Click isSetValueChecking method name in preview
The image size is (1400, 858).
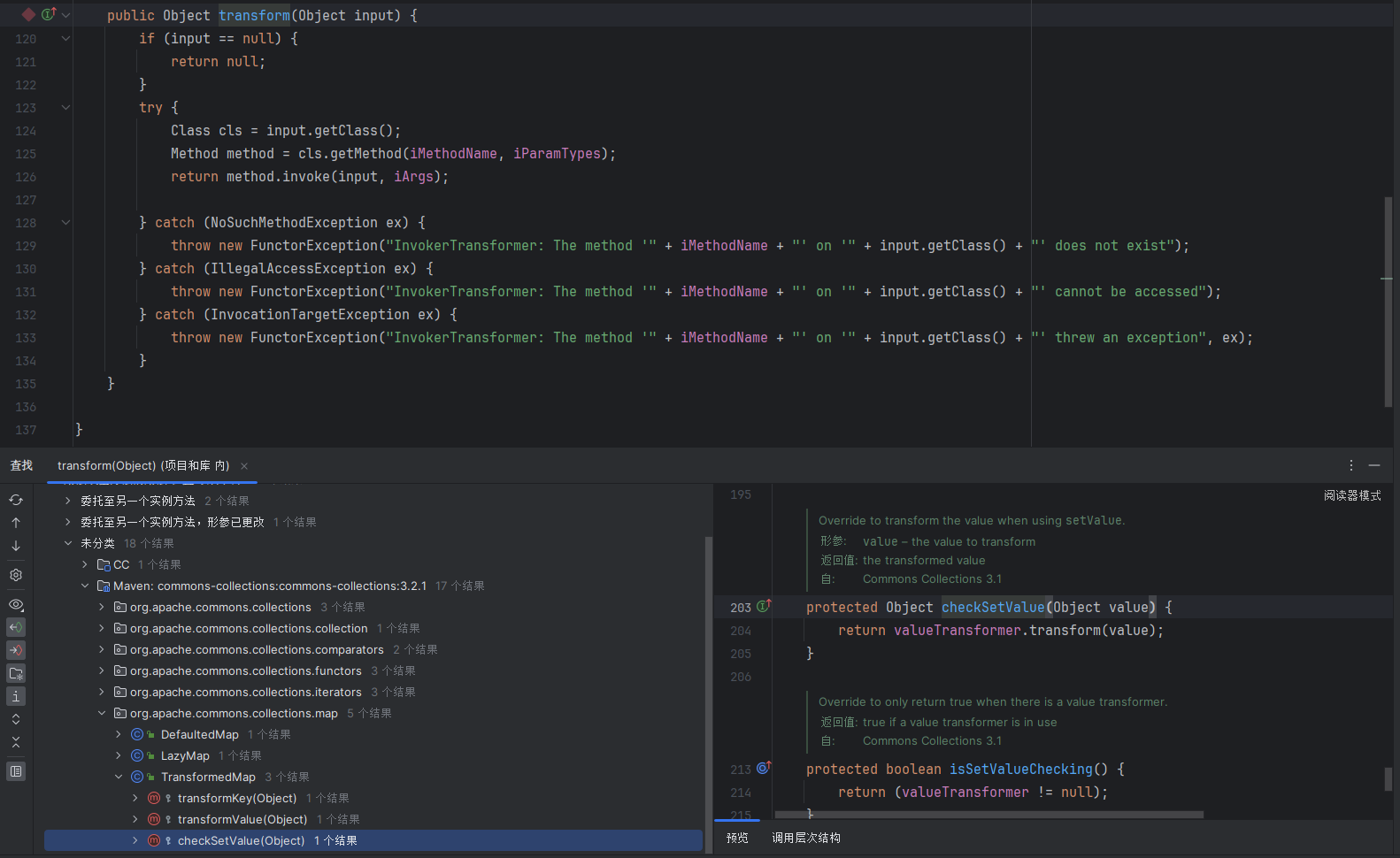coord(1021,769)
